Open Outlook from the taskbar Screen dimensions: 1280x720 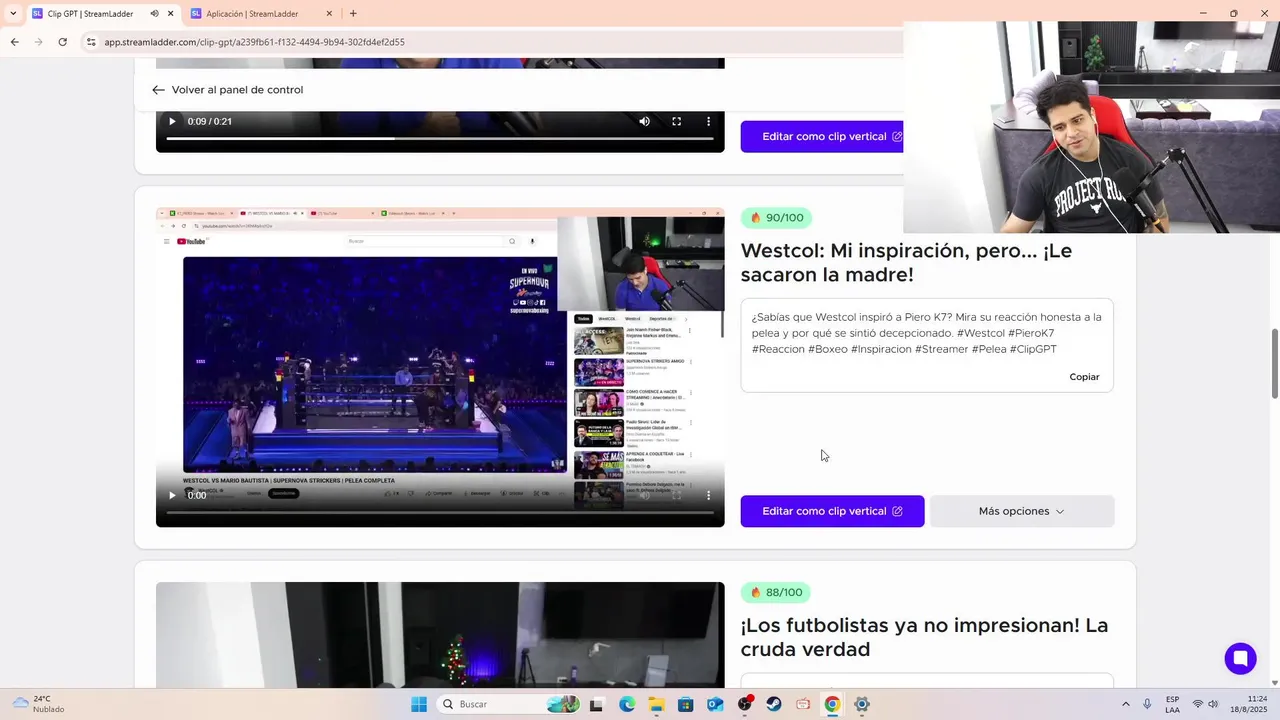[715, 704]
